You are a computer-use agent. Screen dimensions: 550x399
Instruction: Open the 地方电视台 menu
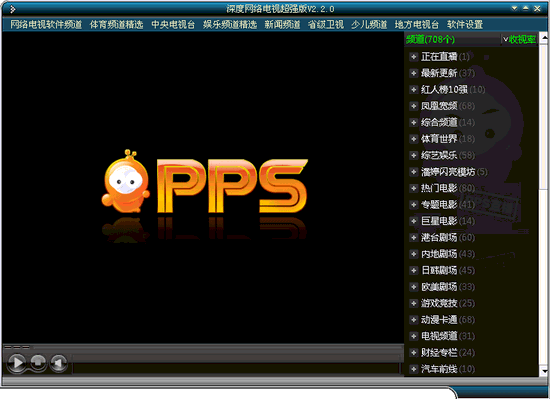[x=417, y=24]
